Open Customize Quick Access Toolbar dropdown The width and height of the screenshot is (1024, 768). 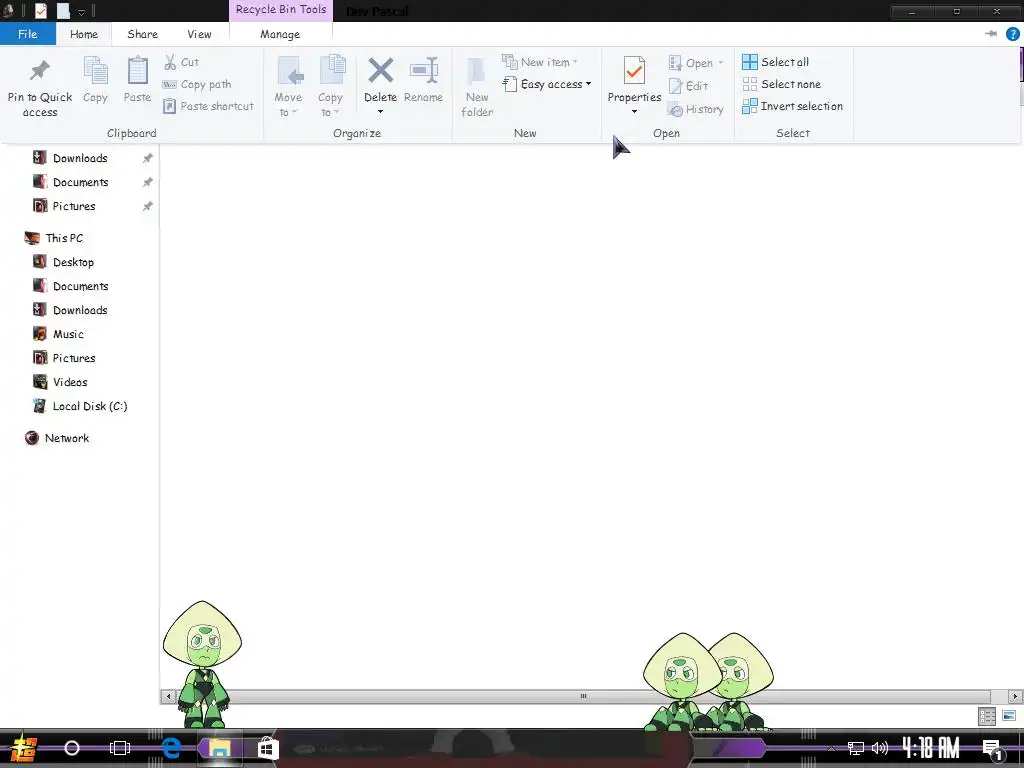point(82,12)
